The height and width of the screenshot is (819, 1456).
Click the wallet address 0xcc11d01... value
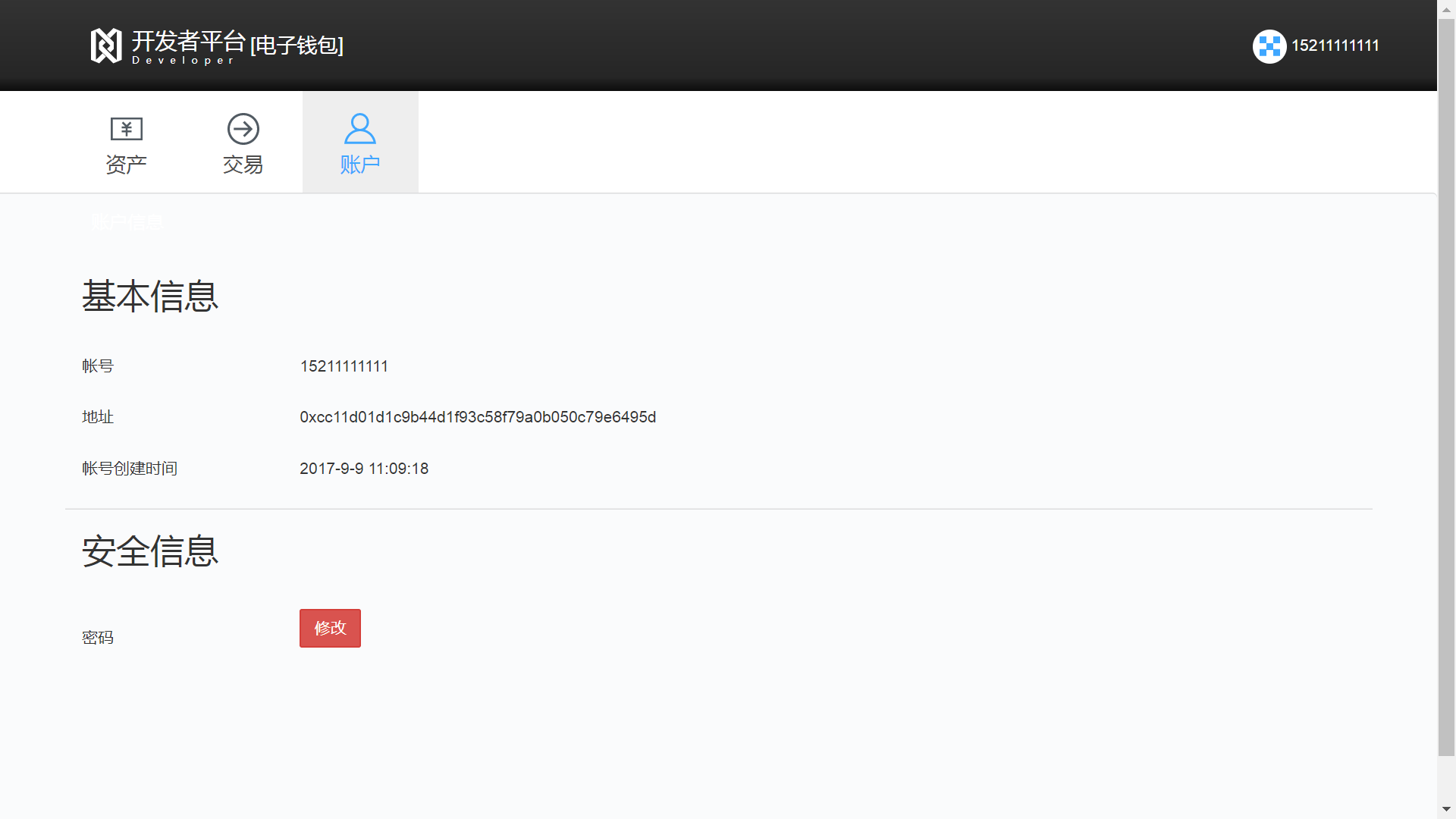pyautogui.click(x=478, y=417)
